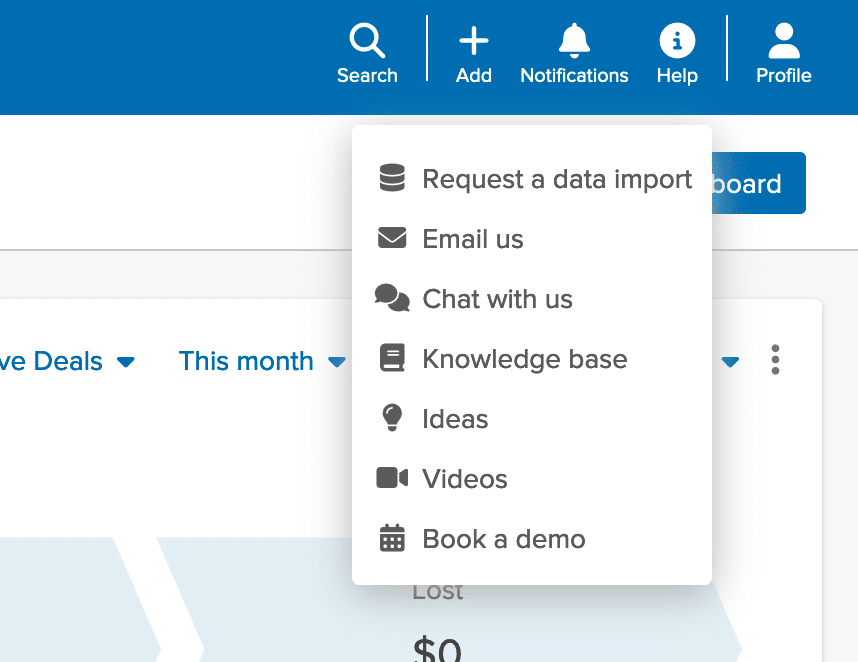This screenshot has width=858, height=662.
Task: Choose Videos in the help menu
Action: click(465, 479)
